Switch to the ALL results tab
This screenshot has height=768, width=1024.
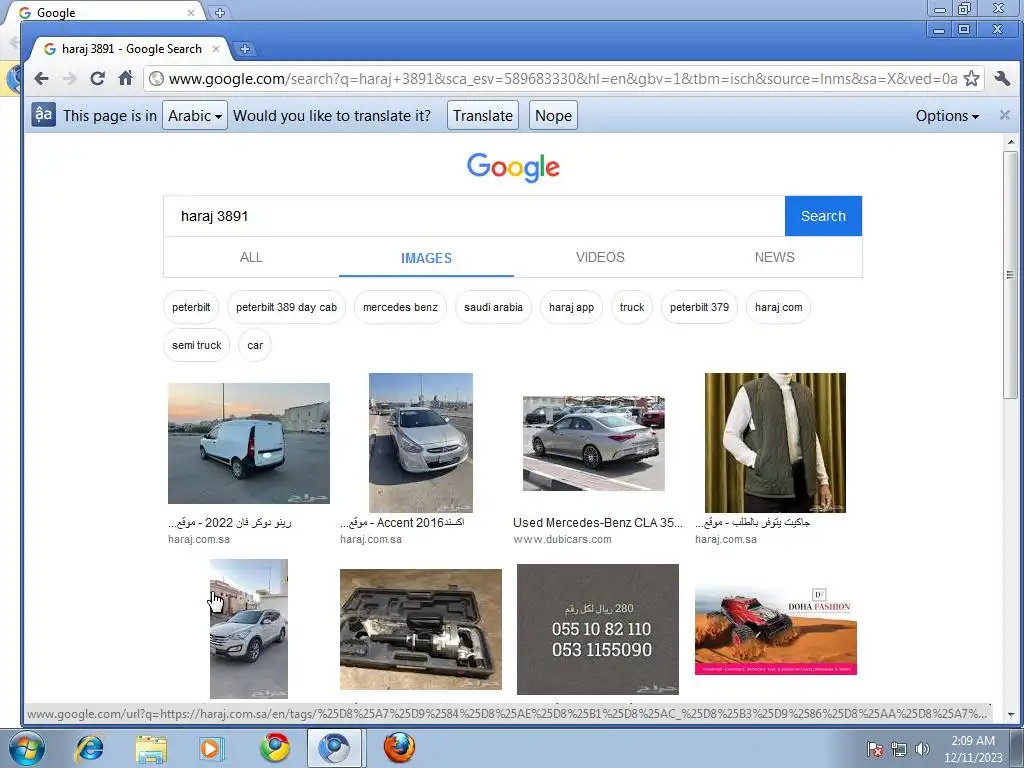[251, 257]
